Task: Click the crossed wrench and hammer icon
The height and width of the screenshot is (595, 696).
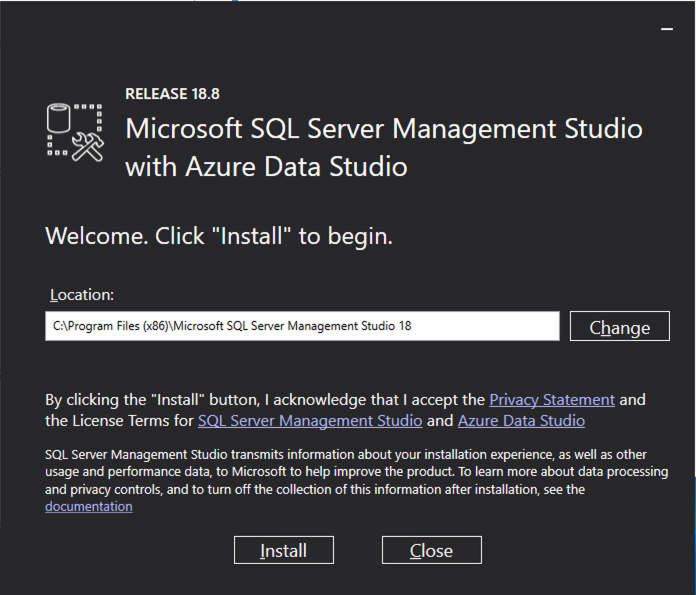Action: (88, 147)
